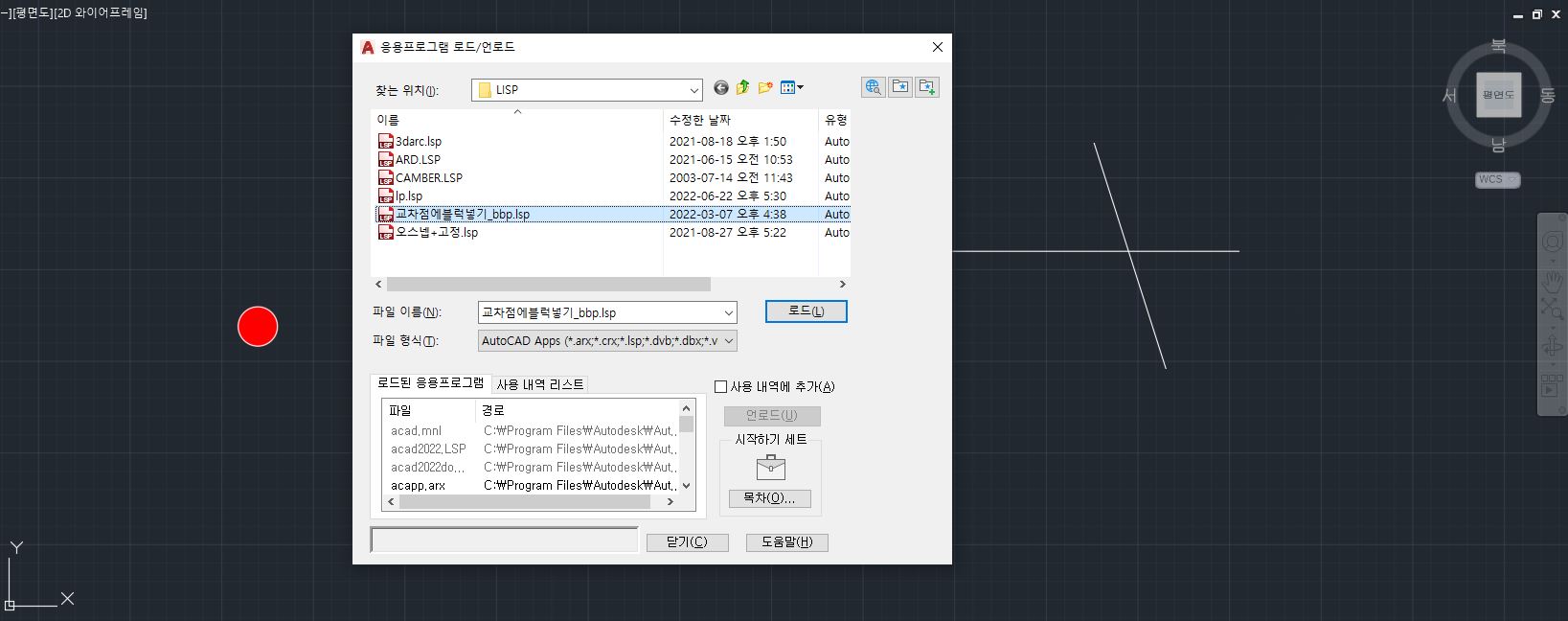Select file 교차점에블럭넣기_bbp.lsp in the list
This screenshot has height=621, width=1568.
click(x=463, y=215)
